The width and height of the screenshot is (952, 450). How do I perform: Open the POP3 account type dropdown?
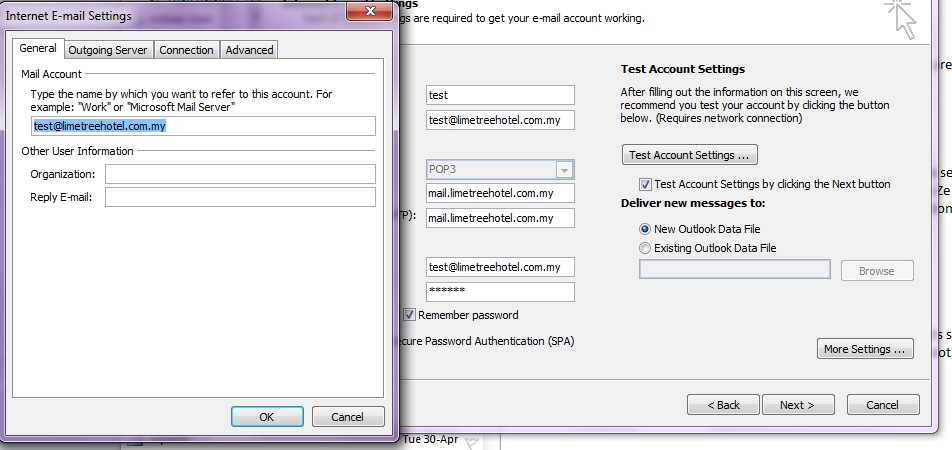coord(564,170)
